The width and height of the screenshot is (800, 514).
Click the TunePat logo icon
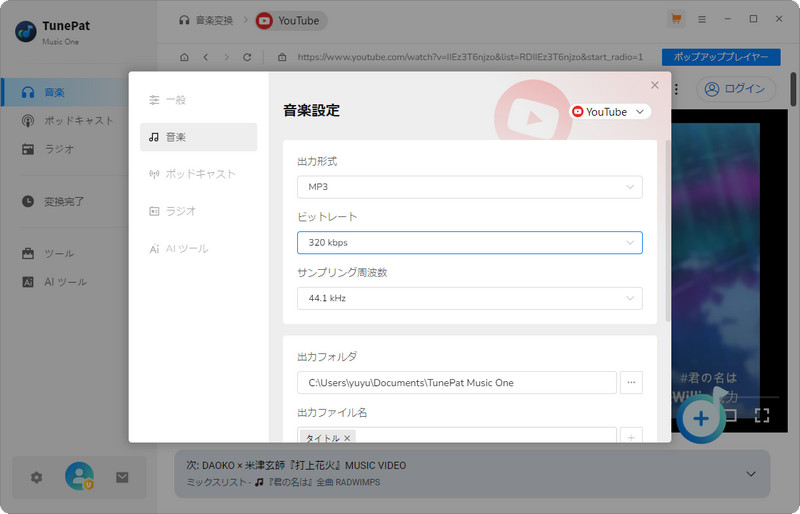[26, 31]
